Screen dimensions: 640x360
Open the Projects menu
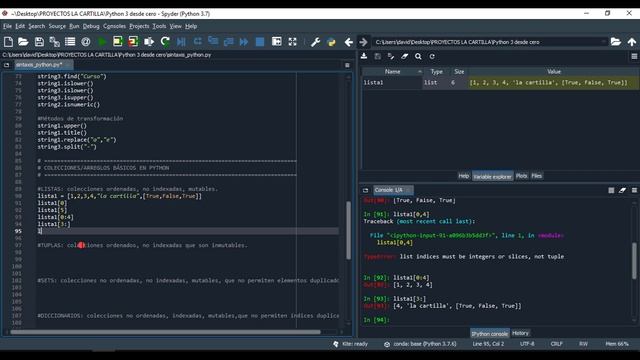pos(139,26)
